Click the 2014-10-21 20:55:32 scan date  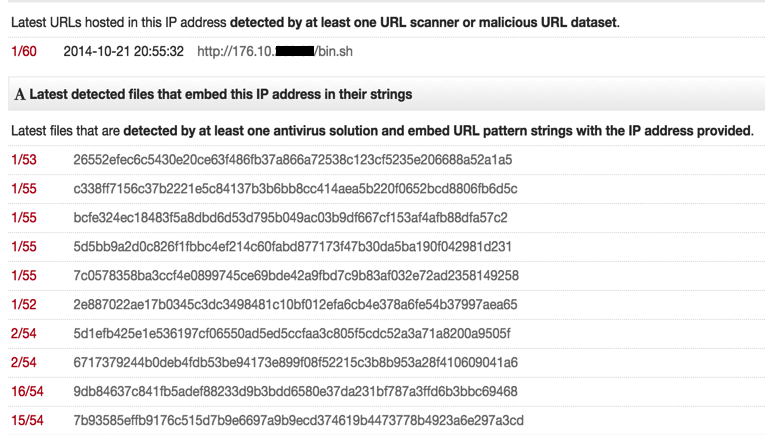click(123, 51)
